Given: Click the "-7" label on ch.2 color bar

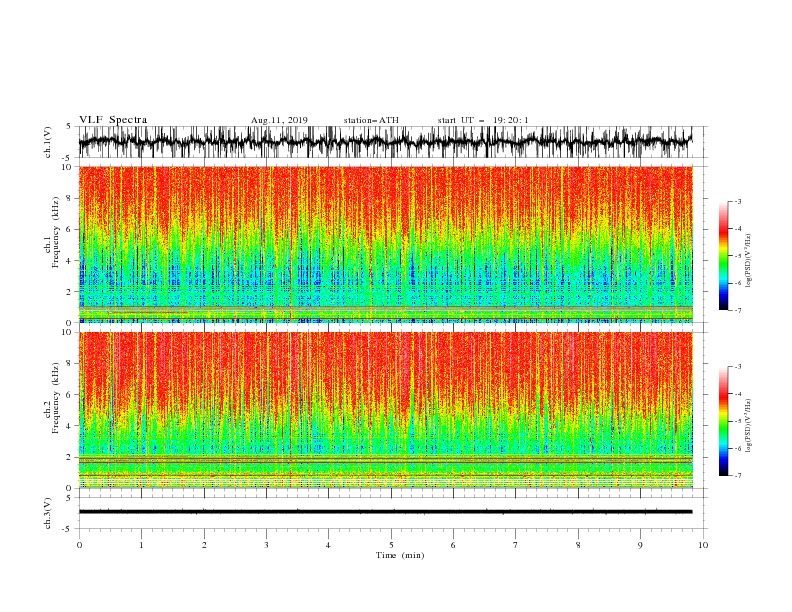Looking at the screenshot, I should point(737,475).
